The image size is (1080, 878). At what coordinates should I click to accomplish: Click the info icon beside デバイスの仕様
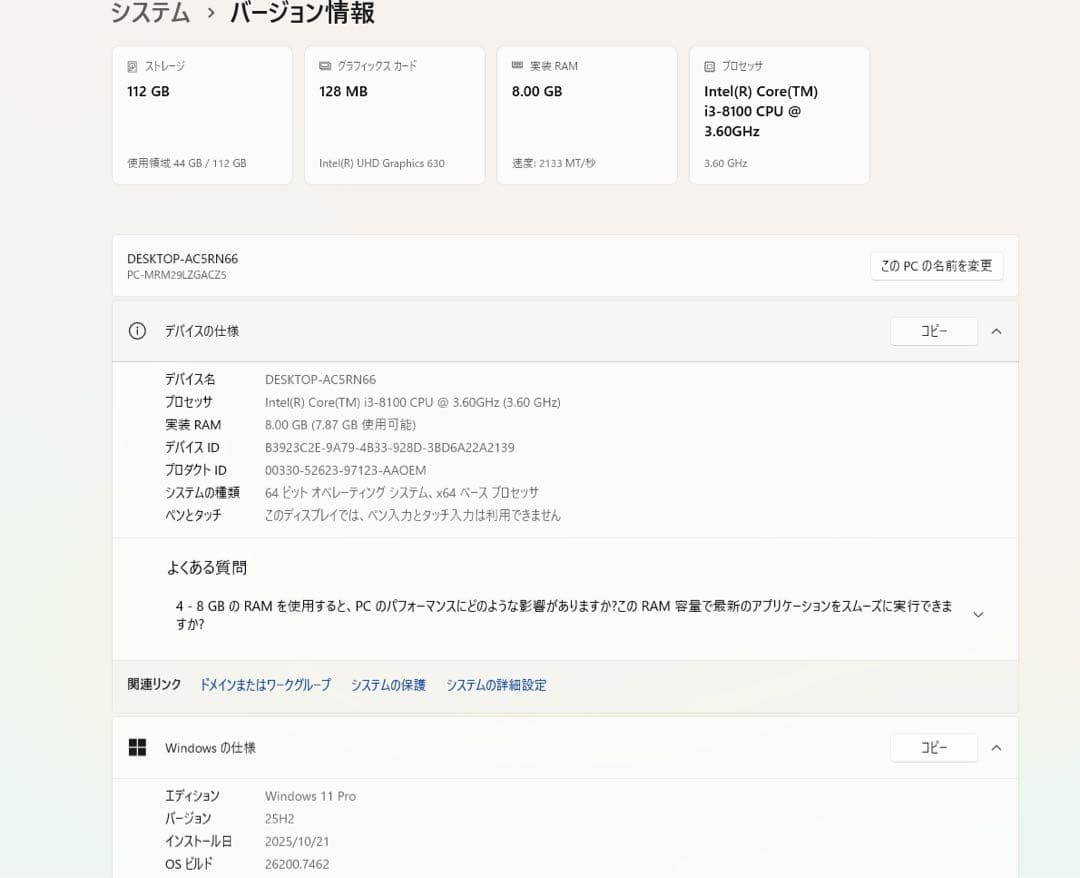point(137,330)
